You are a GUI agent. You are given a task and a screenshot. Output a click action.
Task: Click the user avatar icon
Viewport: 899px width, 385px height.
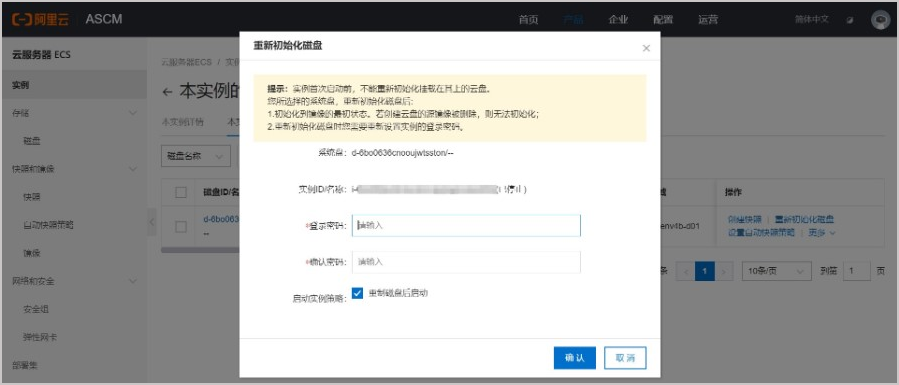880,19
